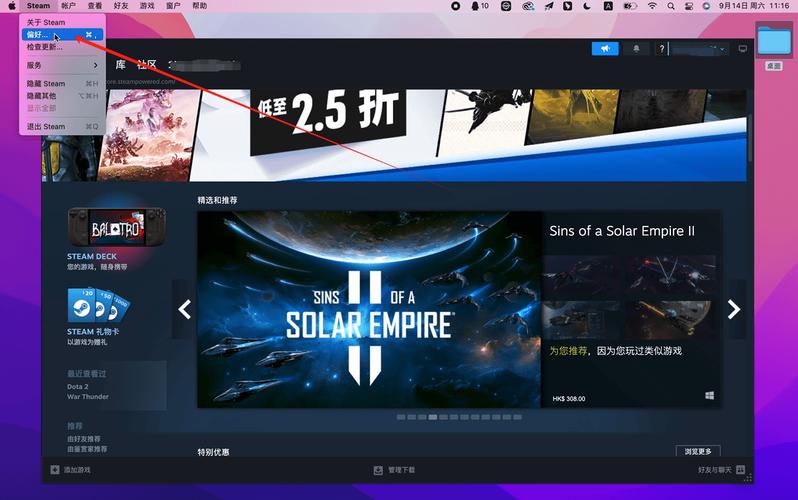Open the Sins of a Solar Empire II capsule image
The image size is (798, 500).
369,309
